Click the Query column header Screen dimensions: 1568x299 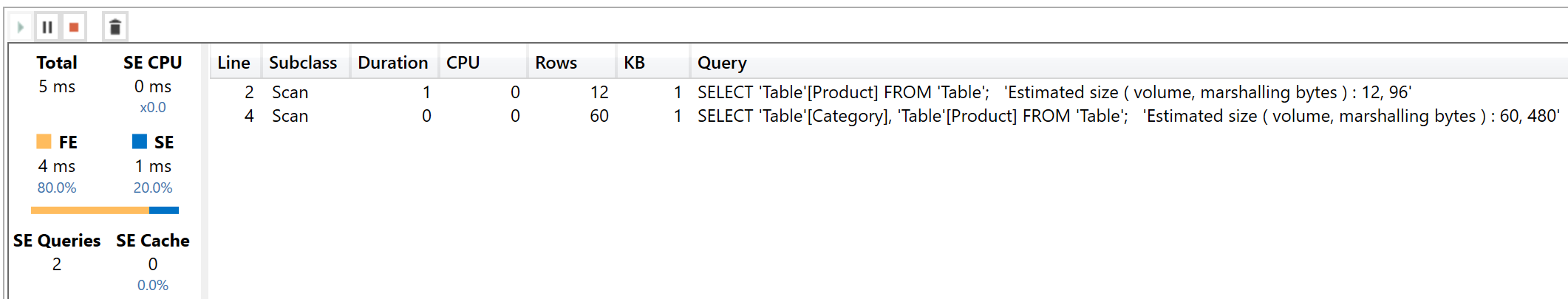pos(722,63)
